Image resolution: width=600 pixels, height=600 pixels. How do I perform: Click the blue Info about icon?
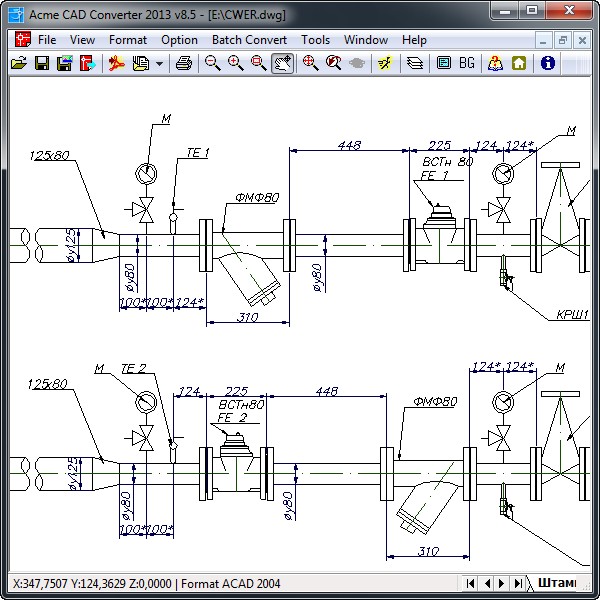click(x=547, y=63)
